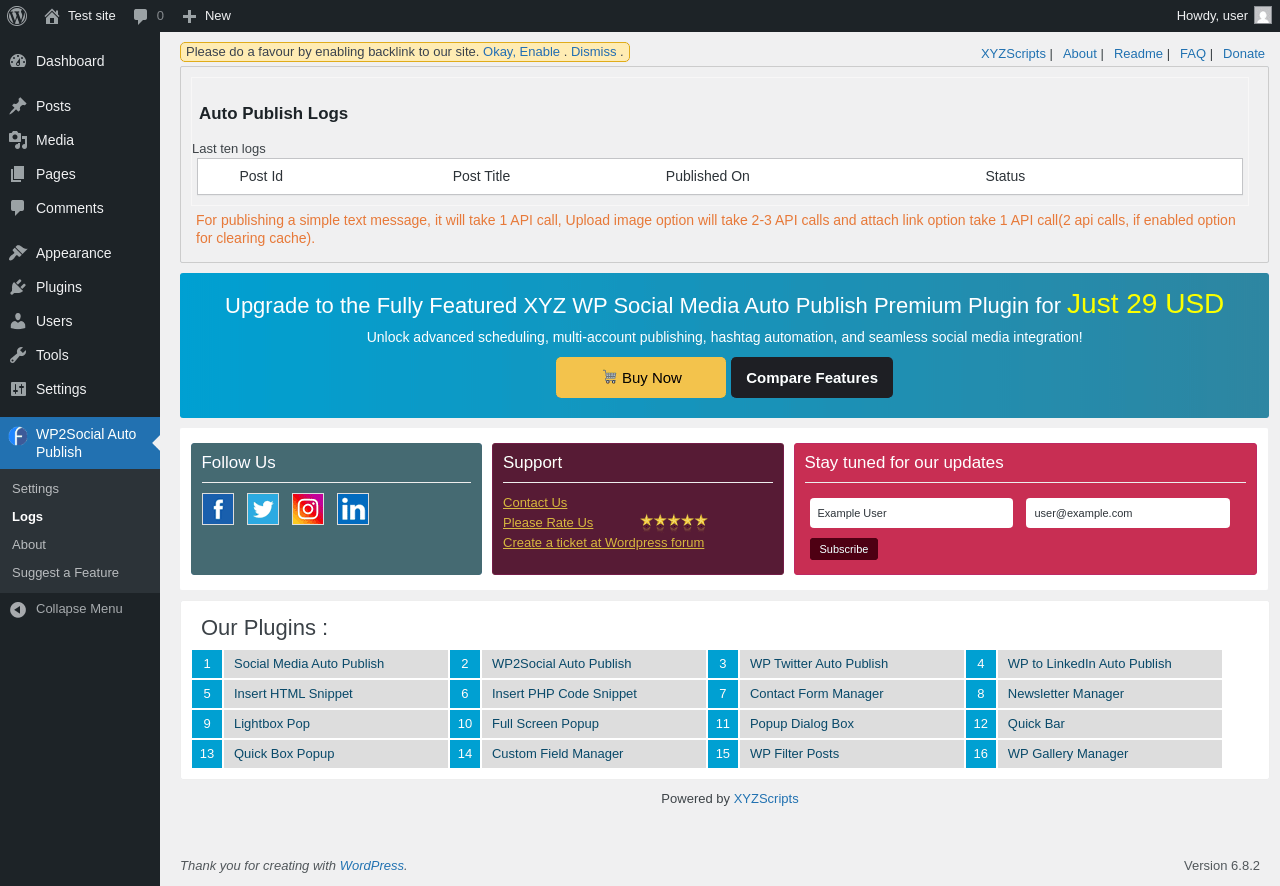Click the Comments icon in sidebar

18,208
